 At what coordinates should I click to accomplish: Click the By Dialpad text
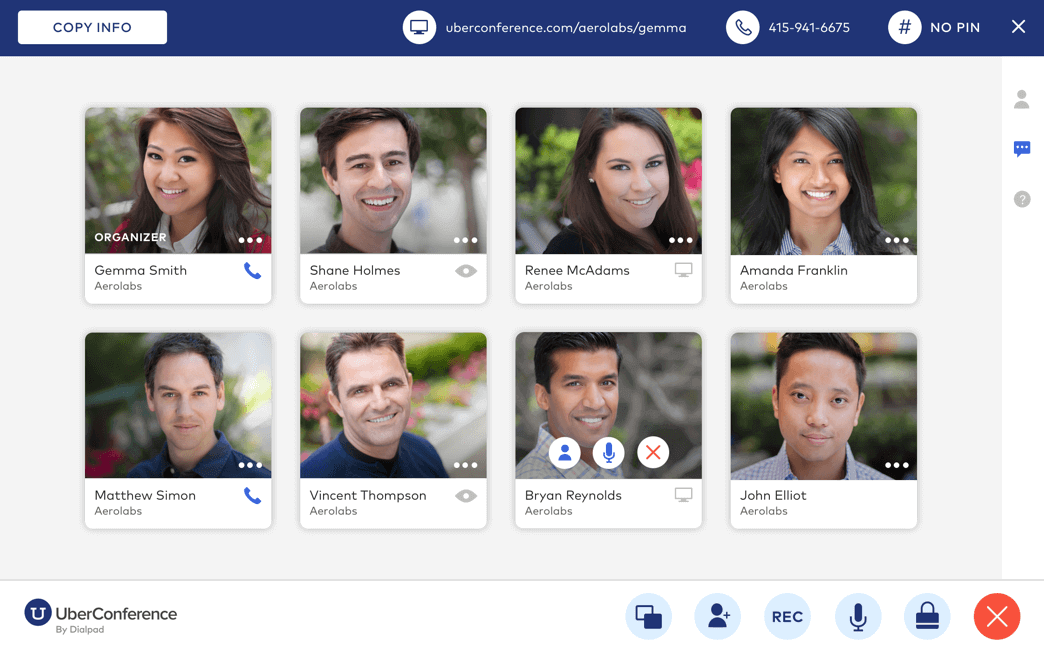[x=80, y=629]
